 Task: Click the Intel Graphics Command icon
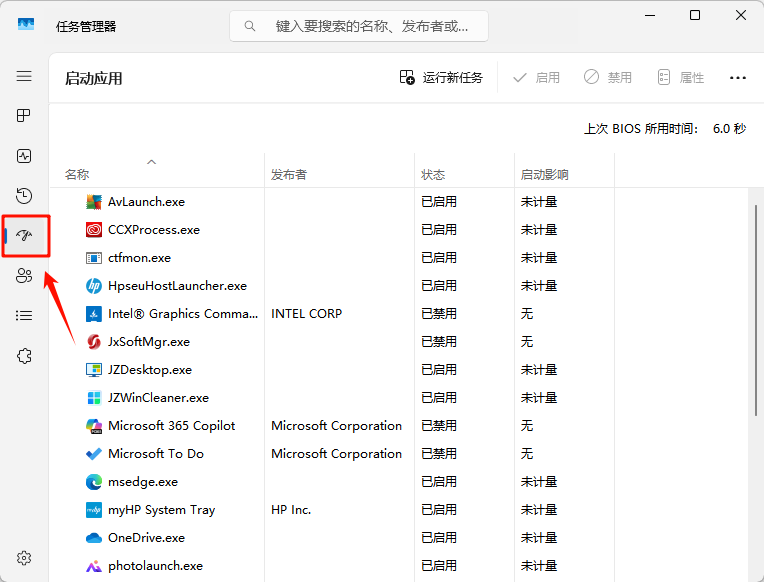[94, 314]
